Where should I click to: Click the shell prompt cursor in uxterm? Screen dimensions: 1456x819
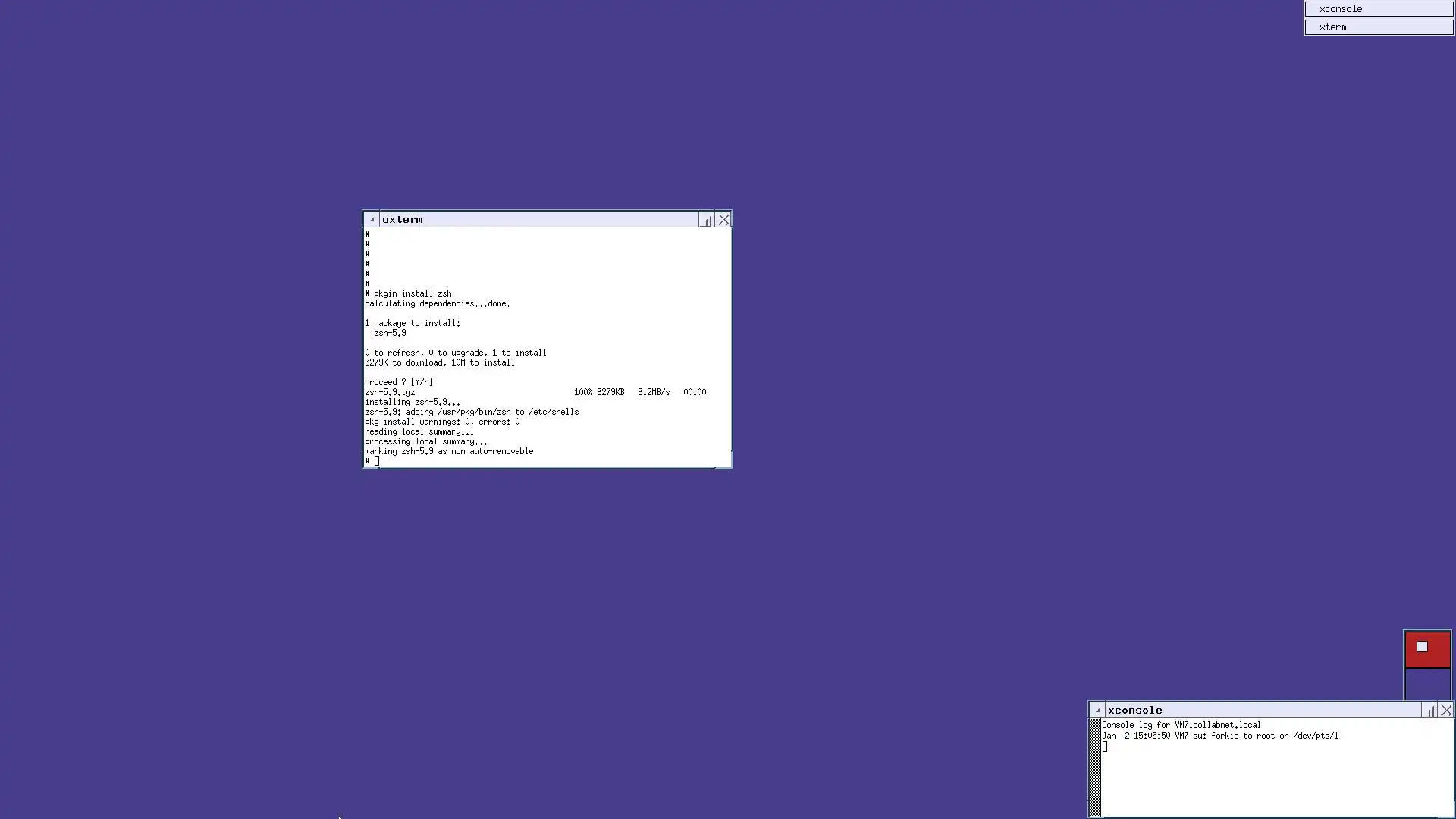377,461
